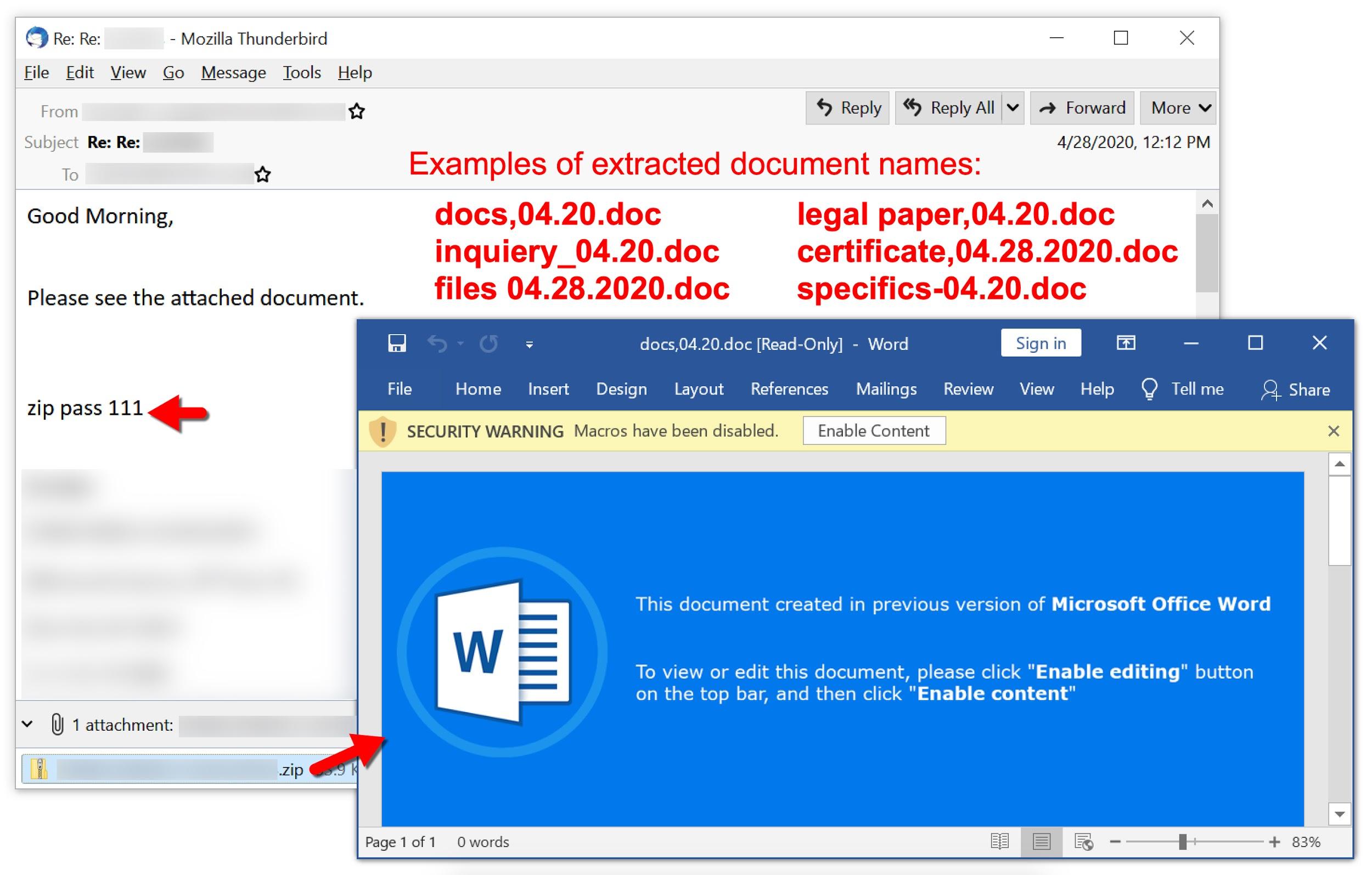Screen dimensions: 1372x875
Task: Open the Review ribbon tab
Action: [968, 389]
